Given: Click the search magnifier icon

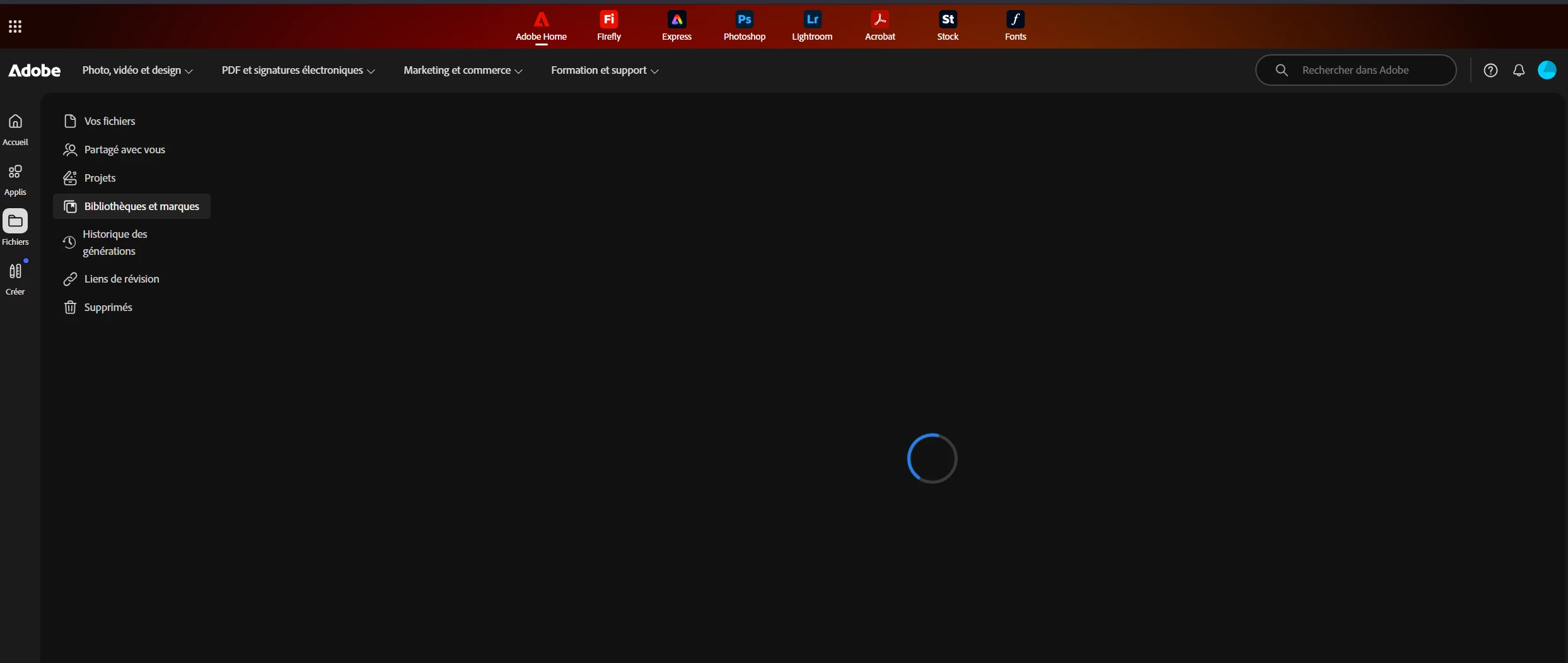Looking at the screenshot, I should (x=1282, y=70).
